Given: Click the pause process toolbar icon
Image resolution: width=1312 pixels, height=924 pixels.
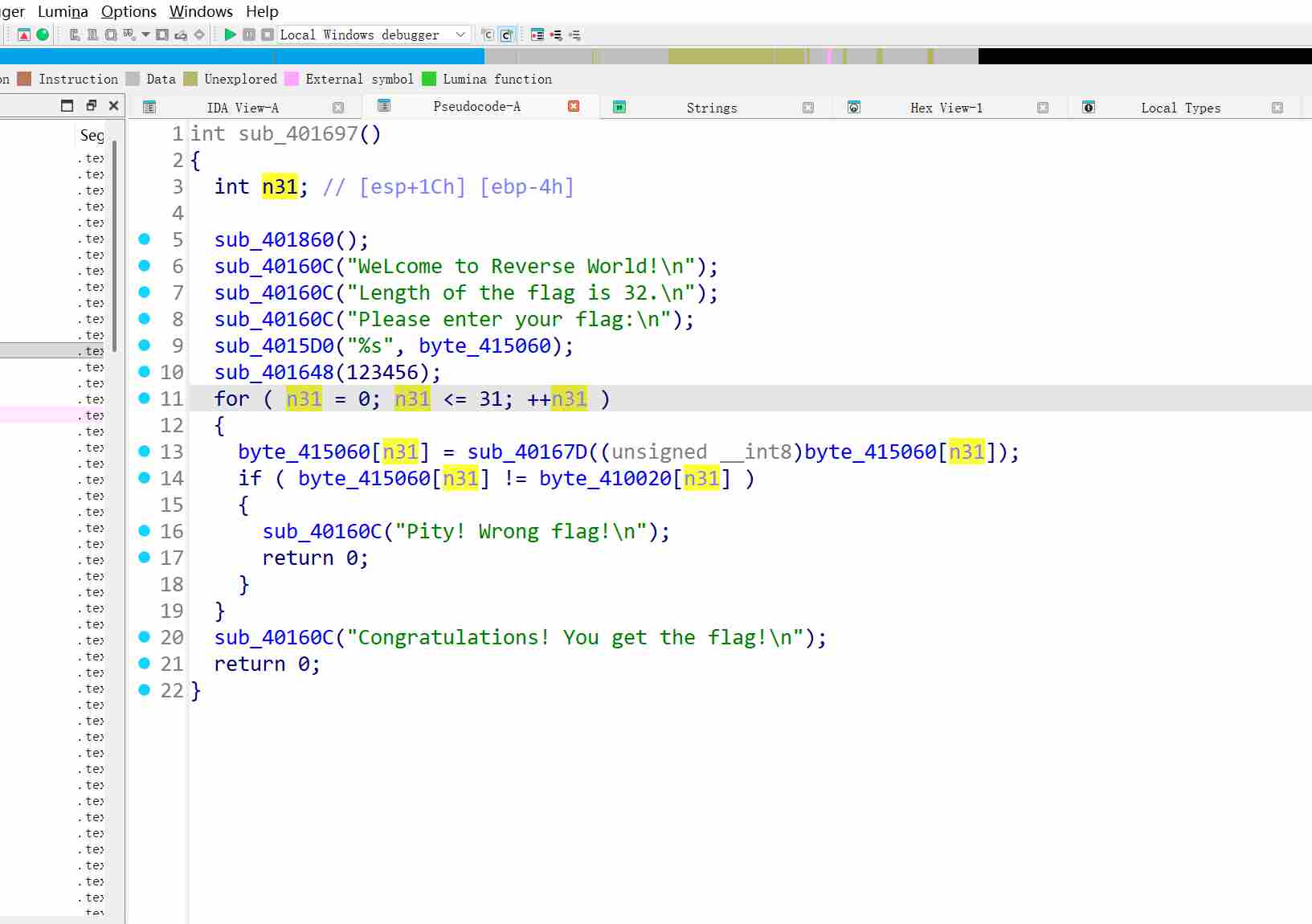Looking at the screenshot, I should point(249,35).
